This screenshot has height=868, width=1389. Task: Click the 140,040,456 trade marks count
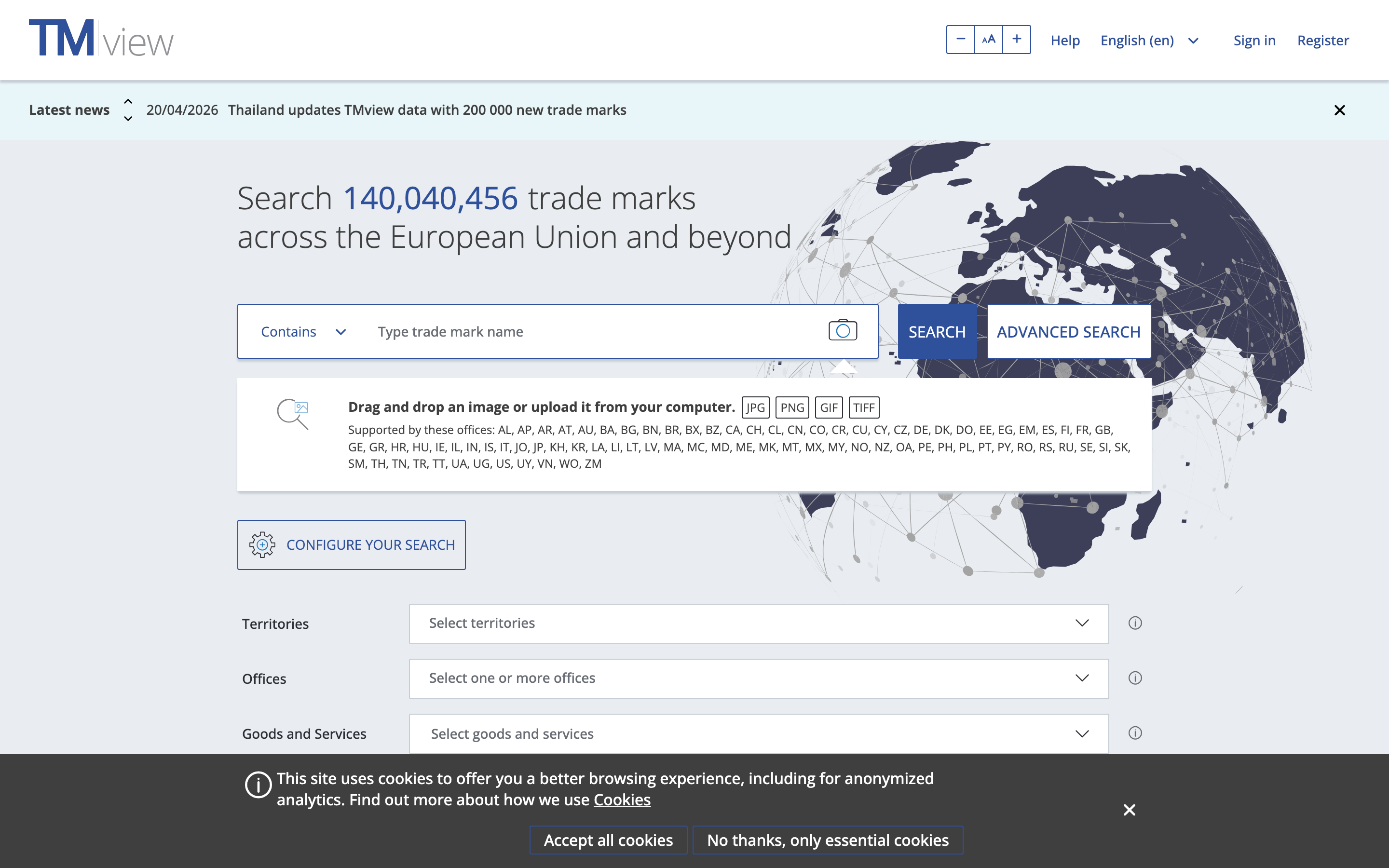[431, 199]
